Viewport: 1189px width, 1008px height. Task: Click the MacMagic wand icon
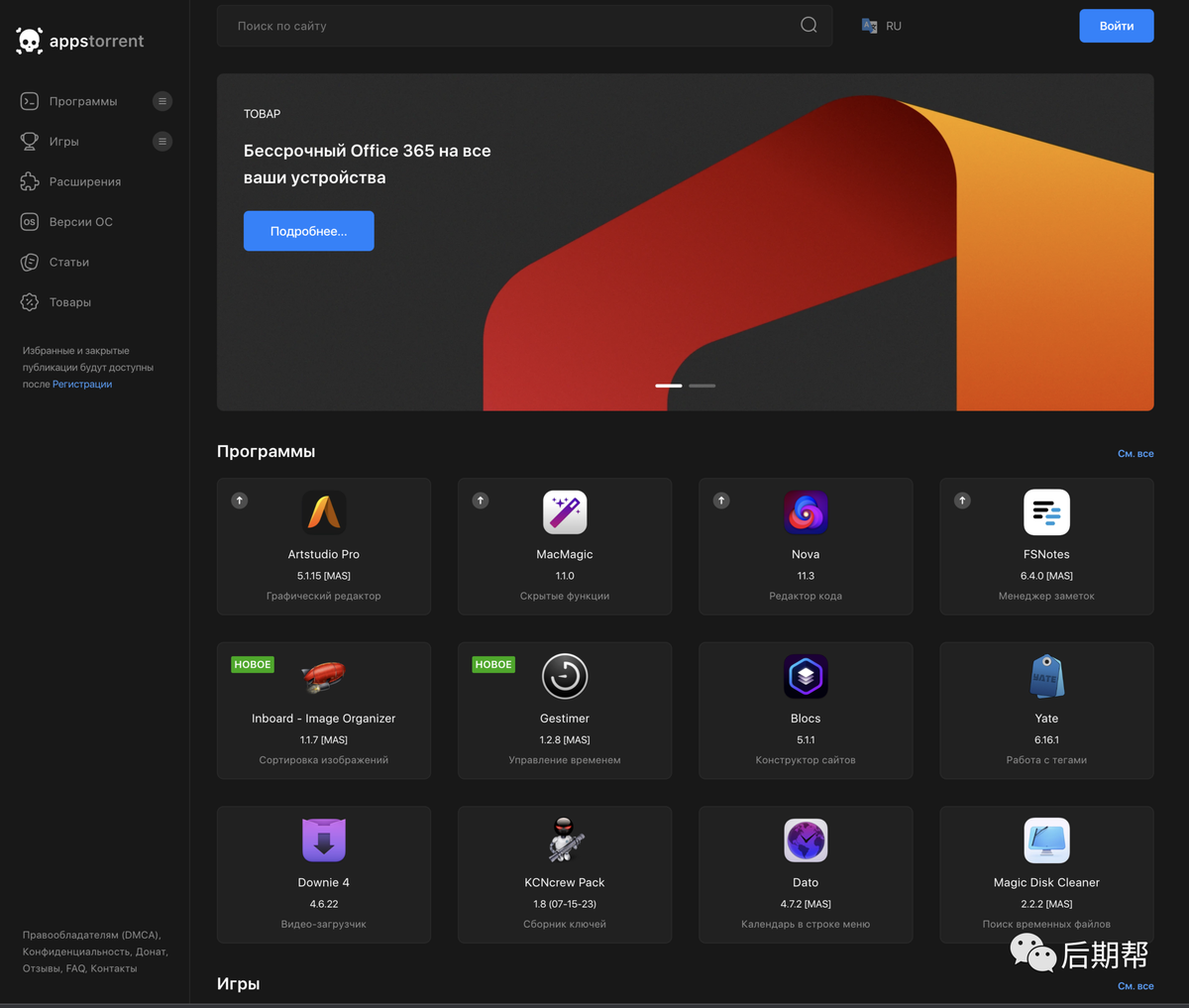tap(565, 512)
